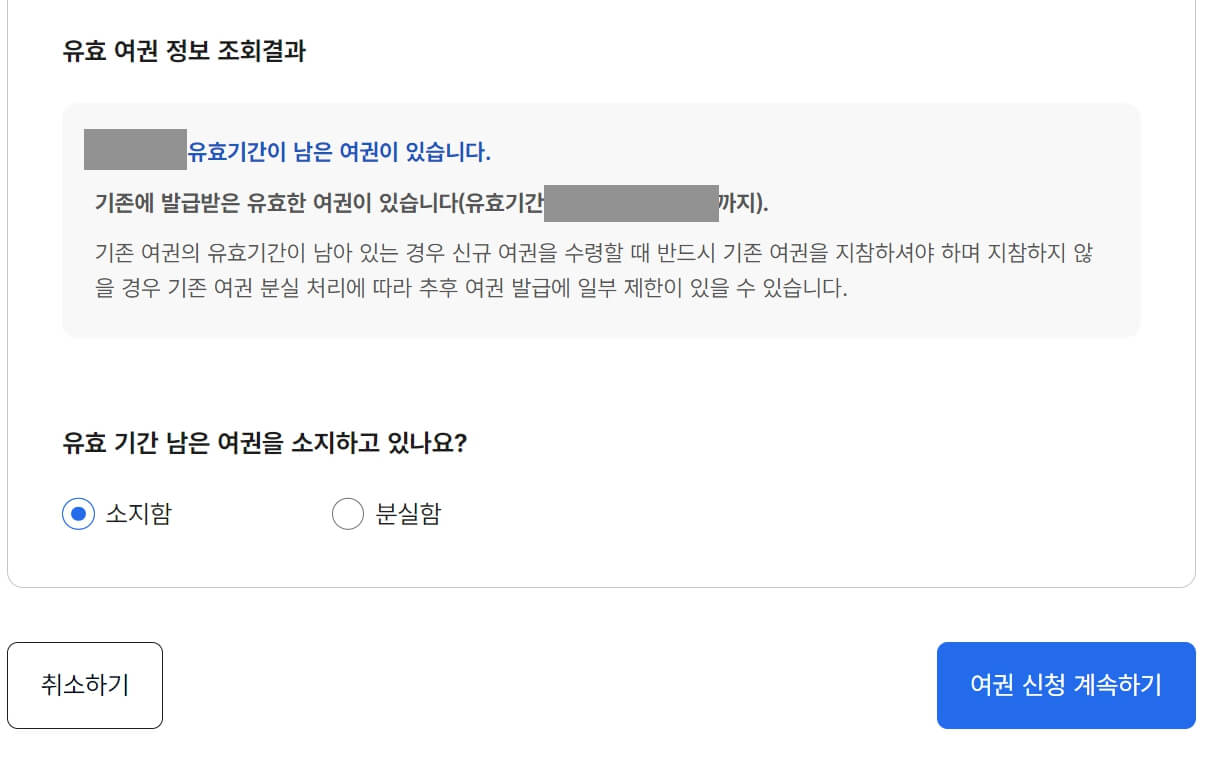Confirm passport possession by clicking 소지함
Viewport: 1223px width, 763px height.
pyautogui.click(x=78, y=513)
